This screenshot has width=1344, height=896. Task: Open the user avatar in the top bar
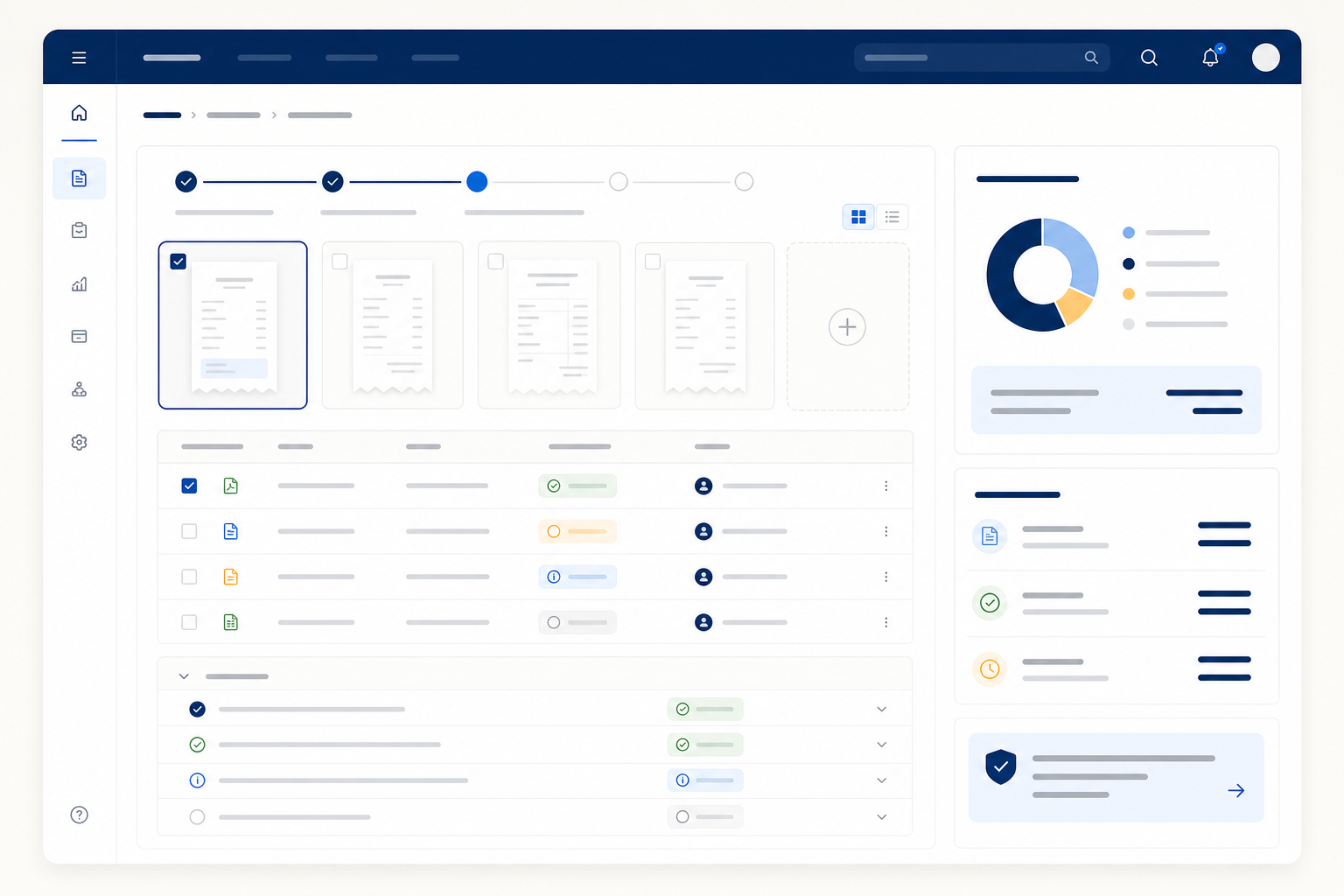1265,57
